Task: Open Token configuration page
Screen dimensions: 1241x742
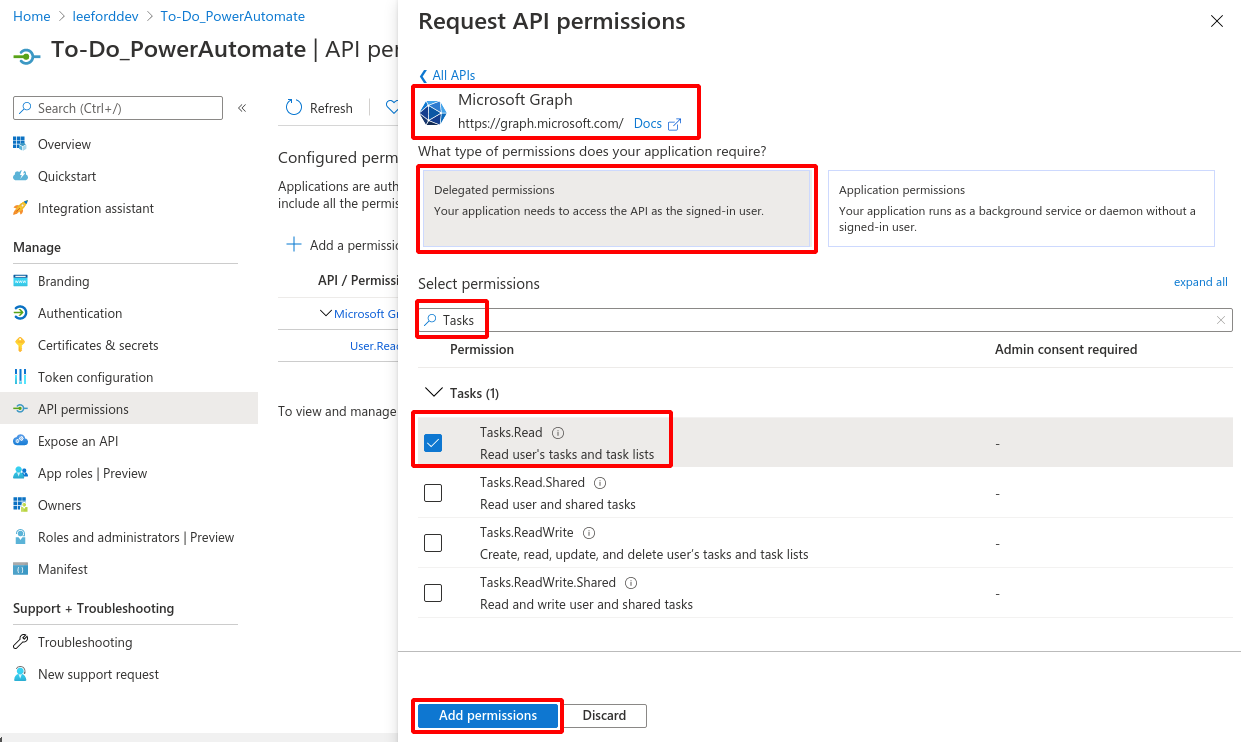Action: (x=95, y=377)
